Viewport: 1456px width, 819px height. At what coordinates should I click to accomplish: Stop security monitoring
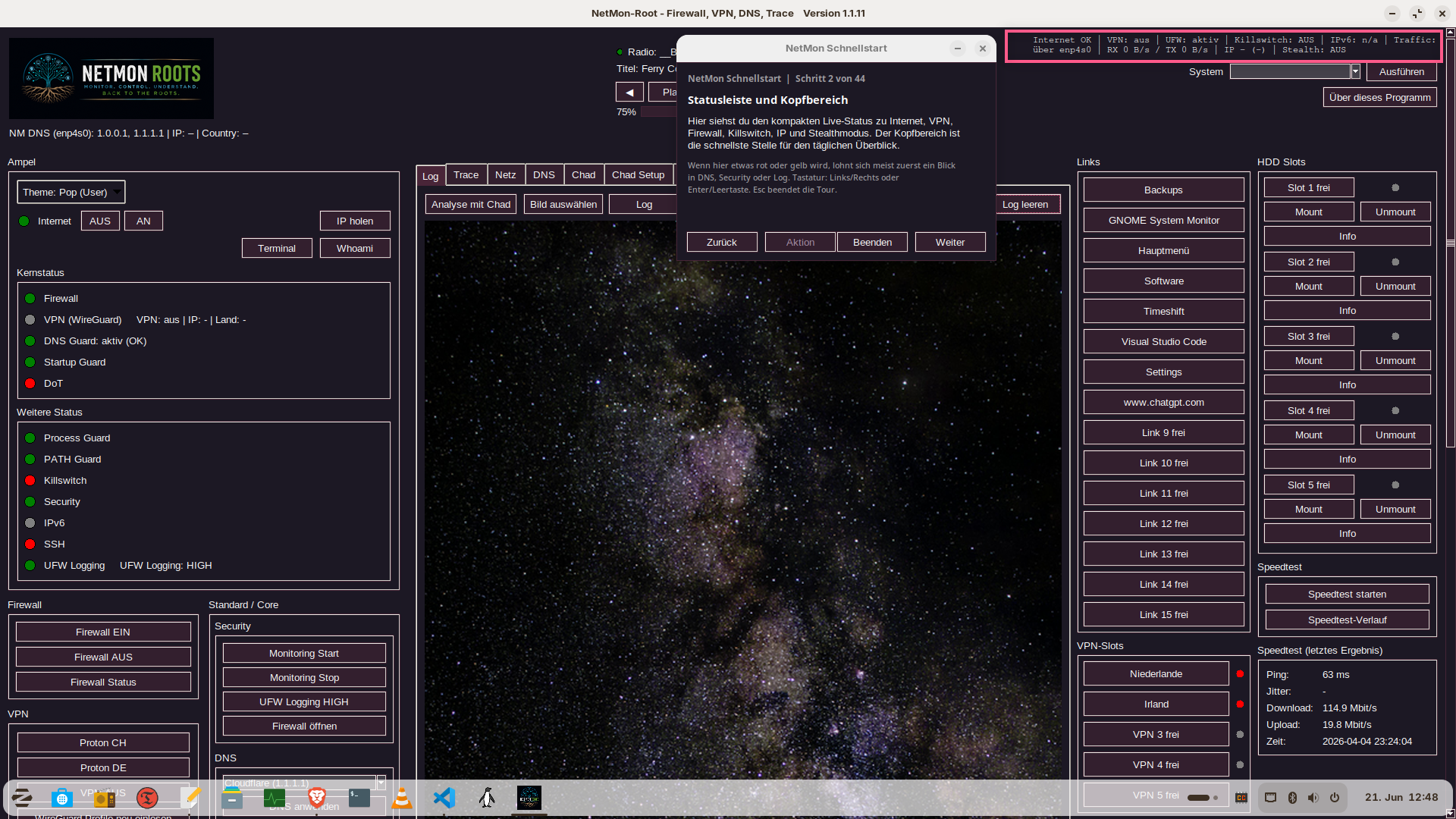[x=304, y=677]
